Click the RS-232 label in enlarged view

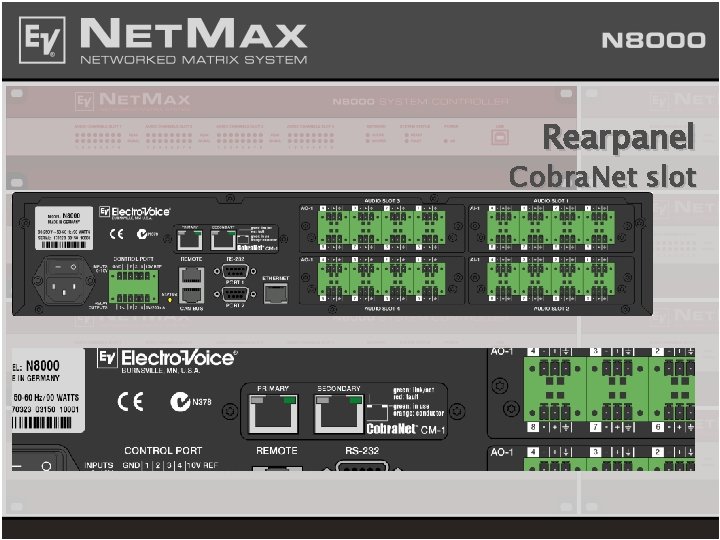[x=362, y=450]
